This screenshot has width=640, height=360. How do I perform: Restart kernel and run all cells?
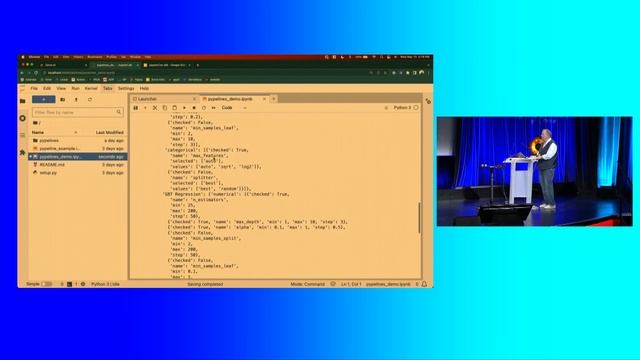[x=214, y=108]
